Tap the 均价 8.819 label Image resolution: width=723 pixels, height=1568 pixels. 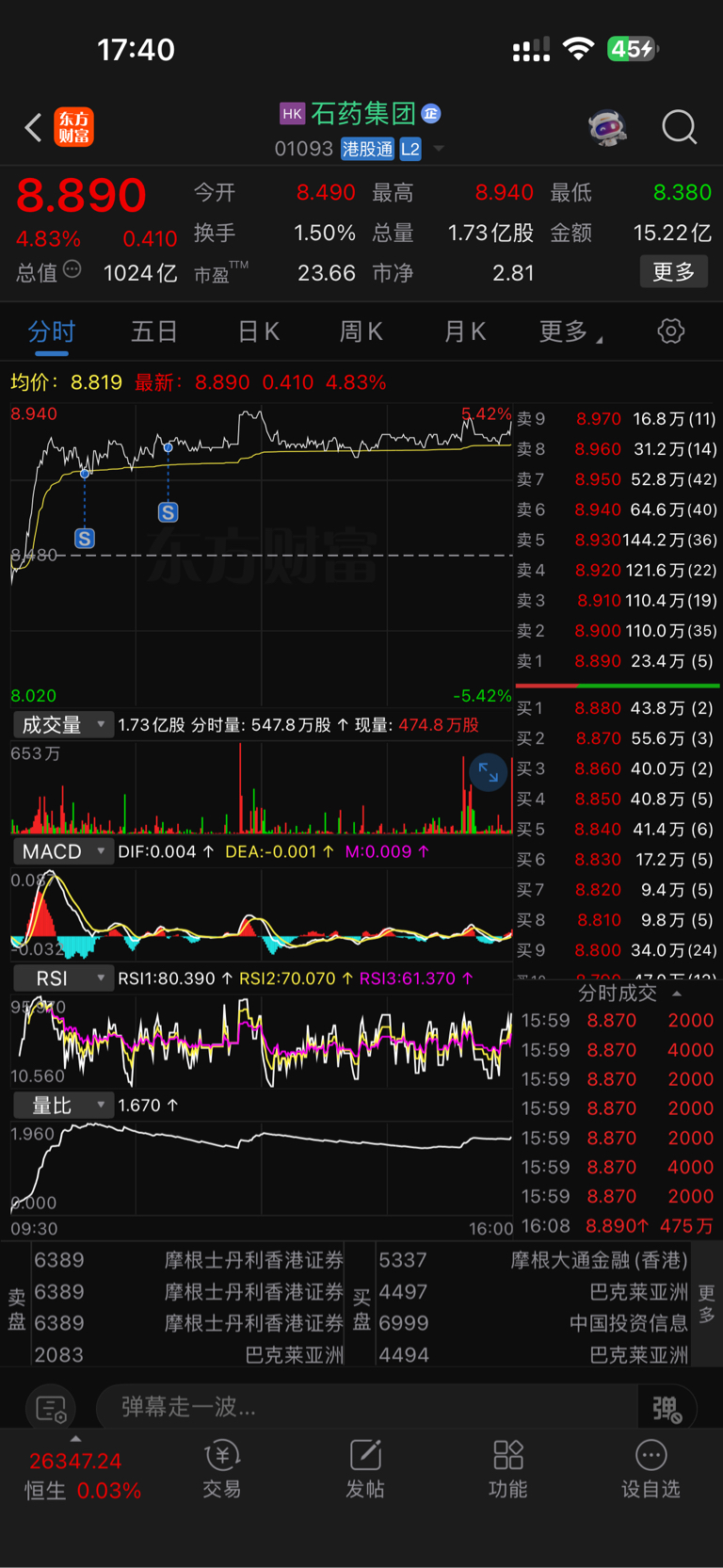pos(66,382)
